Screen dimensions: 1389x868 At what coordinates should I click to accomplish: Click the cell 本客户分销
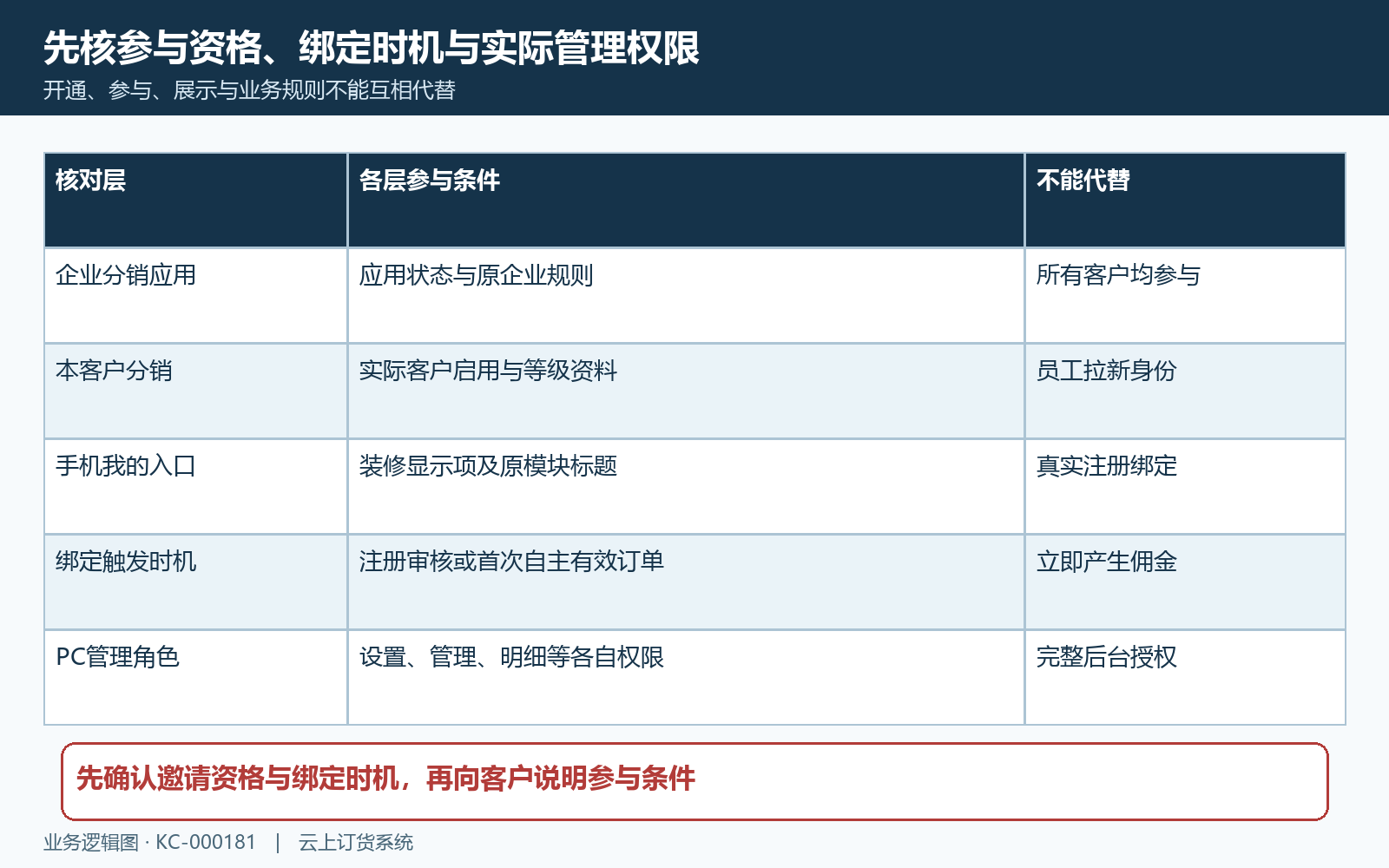(195, 391)
